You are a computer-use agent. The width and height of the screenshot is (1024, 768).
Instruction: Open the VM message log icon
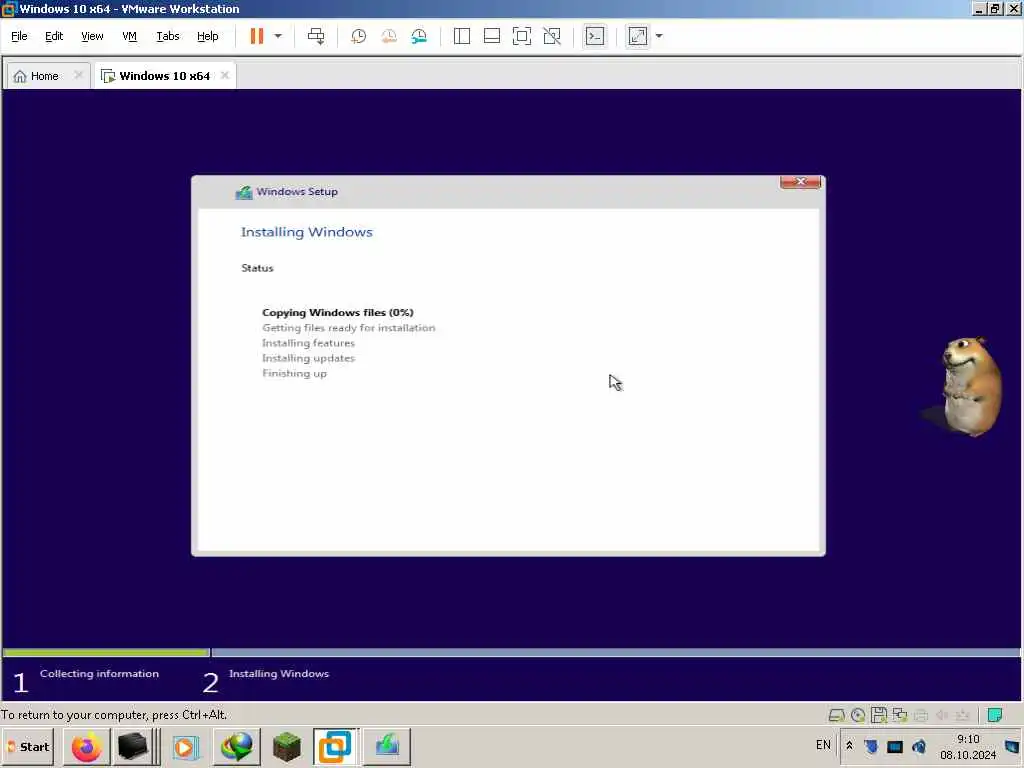995,715
